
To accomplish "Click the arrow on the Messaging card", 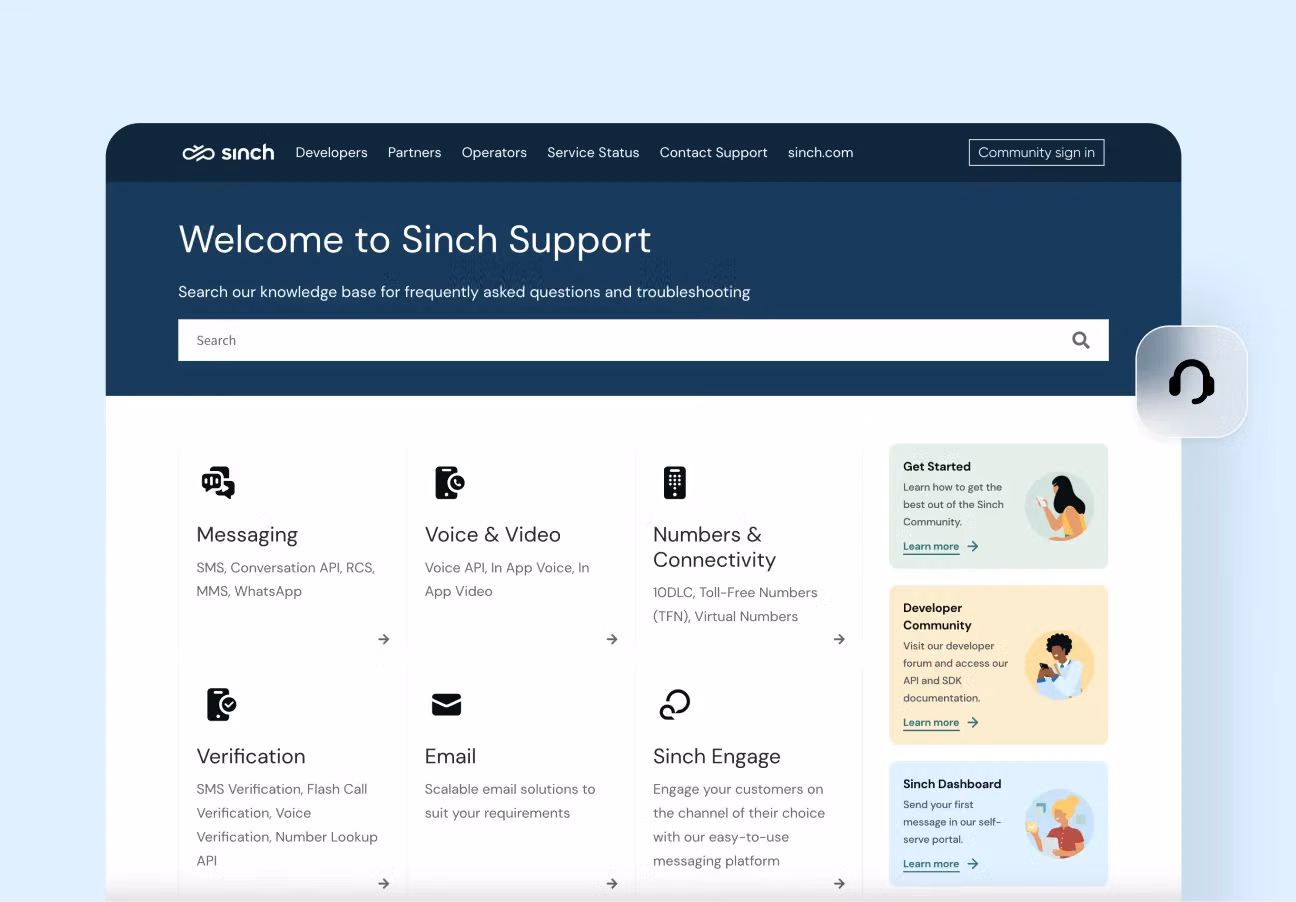I will (383, 639).
